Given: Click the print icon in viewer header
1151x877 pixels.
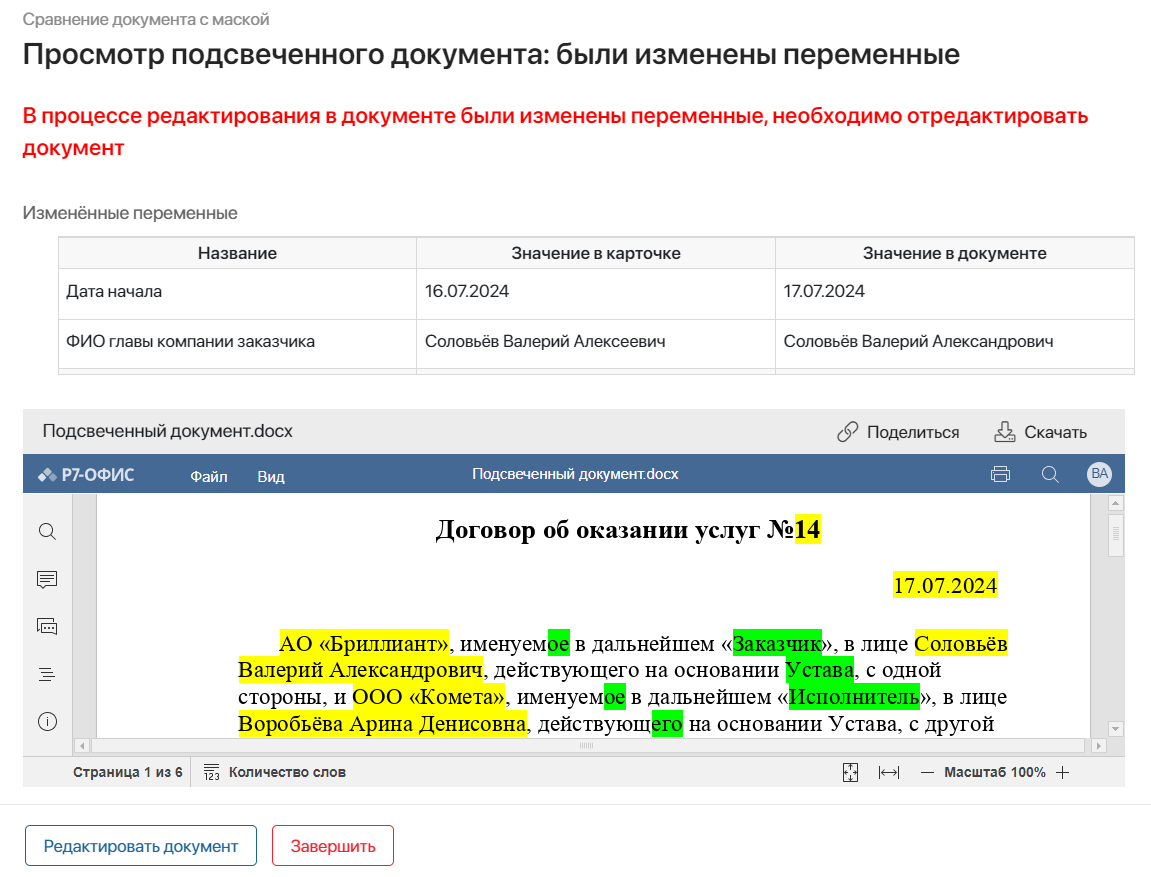Looking at the screenshot, I should point(1000,474).
